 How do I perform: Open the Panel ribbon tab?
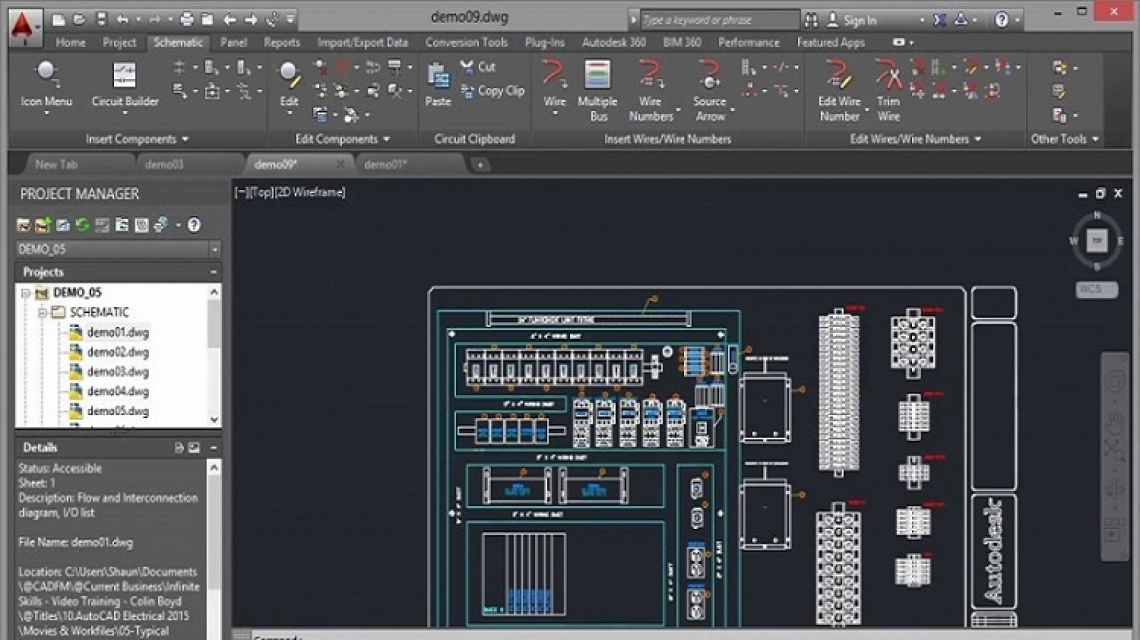(x=233, y=42)
